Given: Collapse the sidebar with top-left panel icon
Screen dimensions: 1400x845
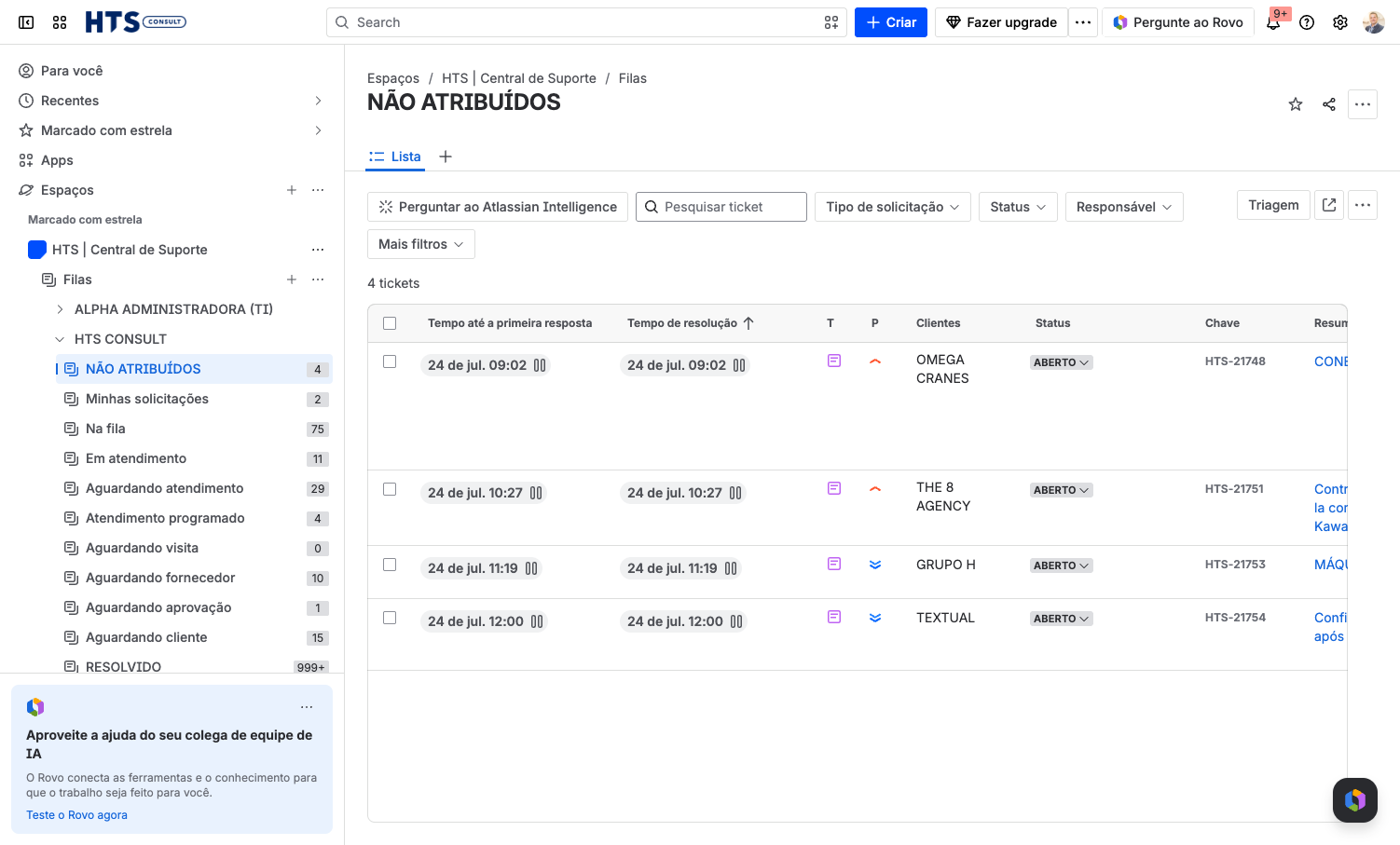Looking at the screenshot, I should click(x=26, y=22).
